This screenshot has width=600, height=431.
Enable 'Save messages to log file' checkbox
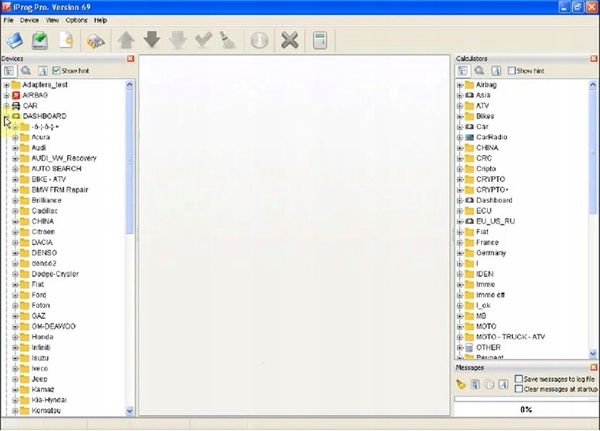tap(519, 379)
